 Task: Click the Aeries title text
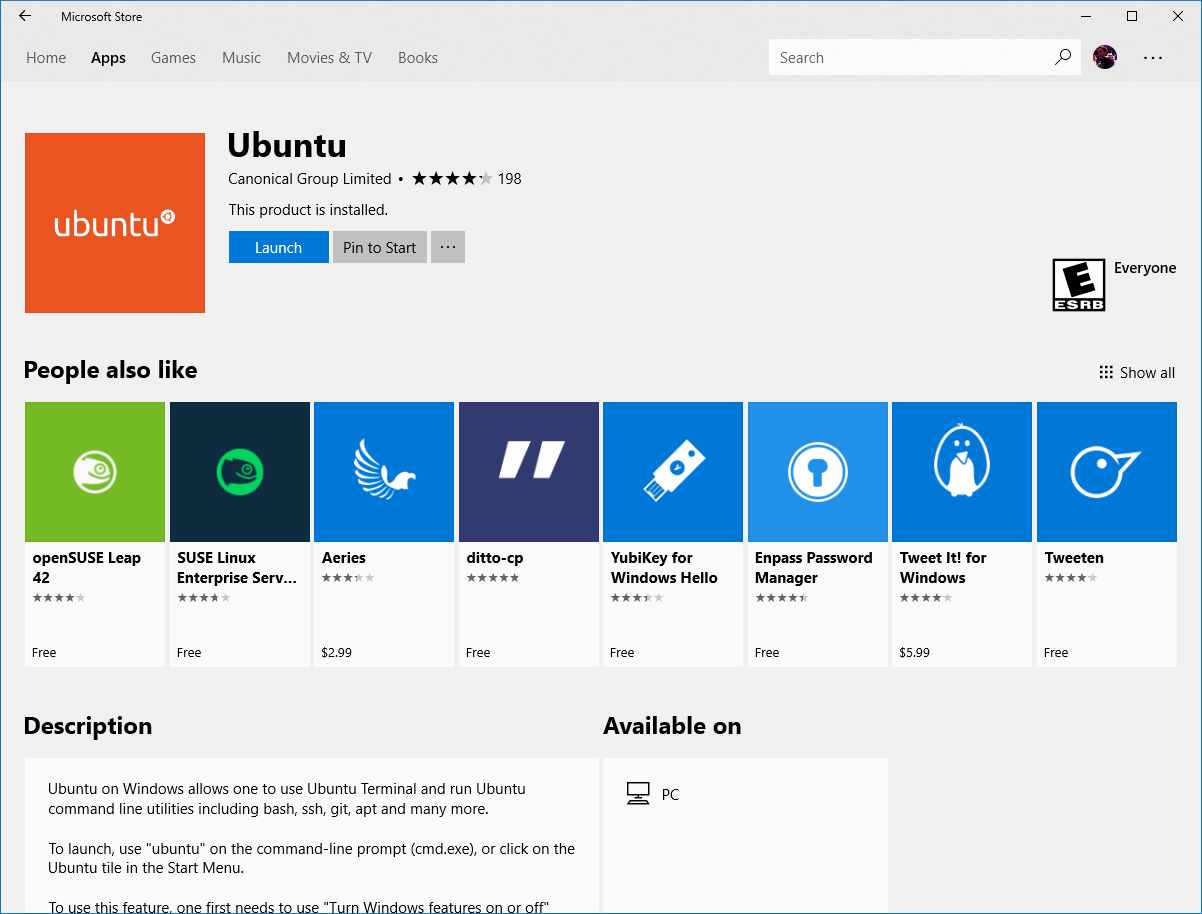click(x=344, y=558)
